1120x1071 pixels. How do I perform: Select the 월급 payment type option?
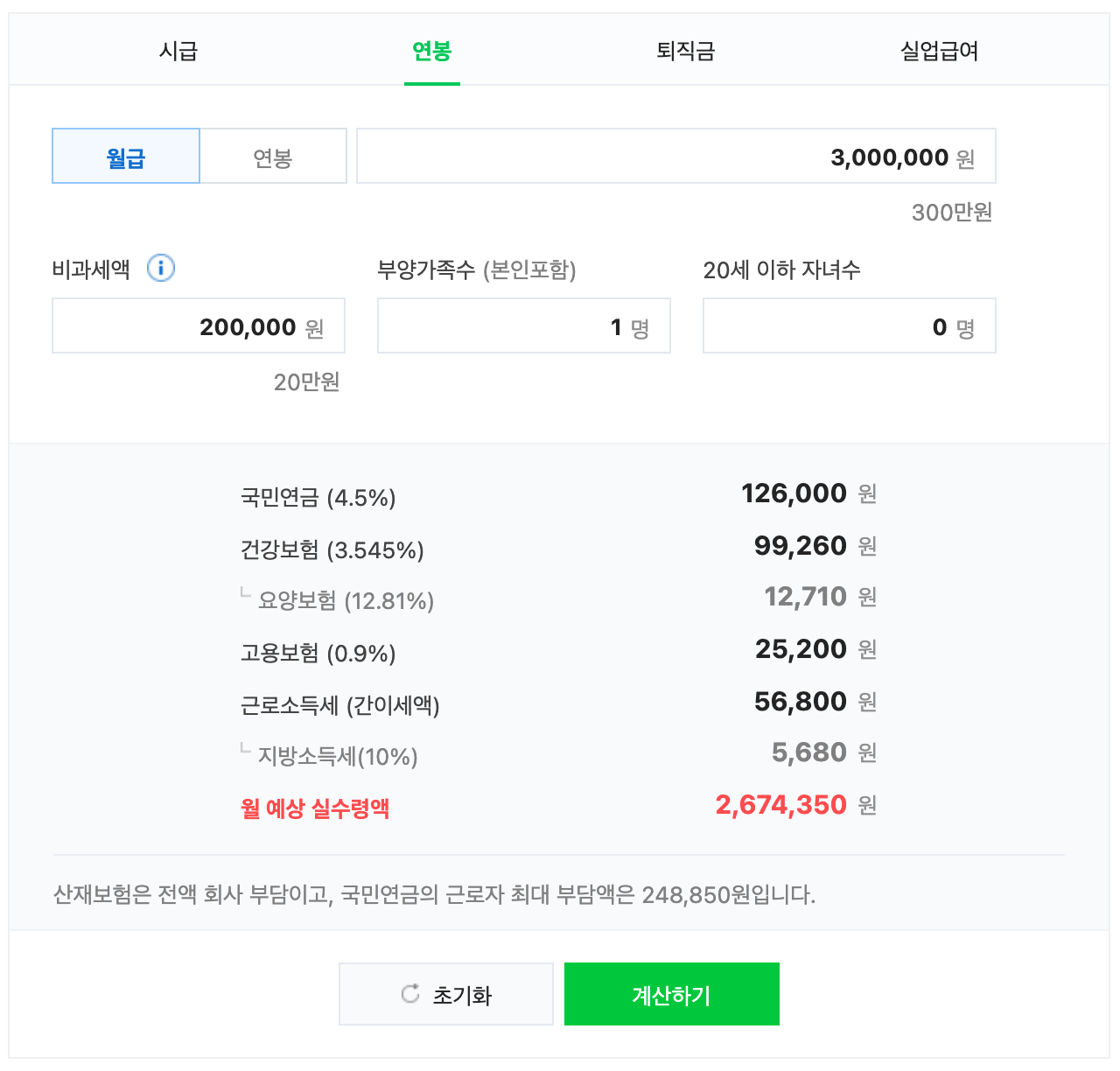click(x=126, y=155)
